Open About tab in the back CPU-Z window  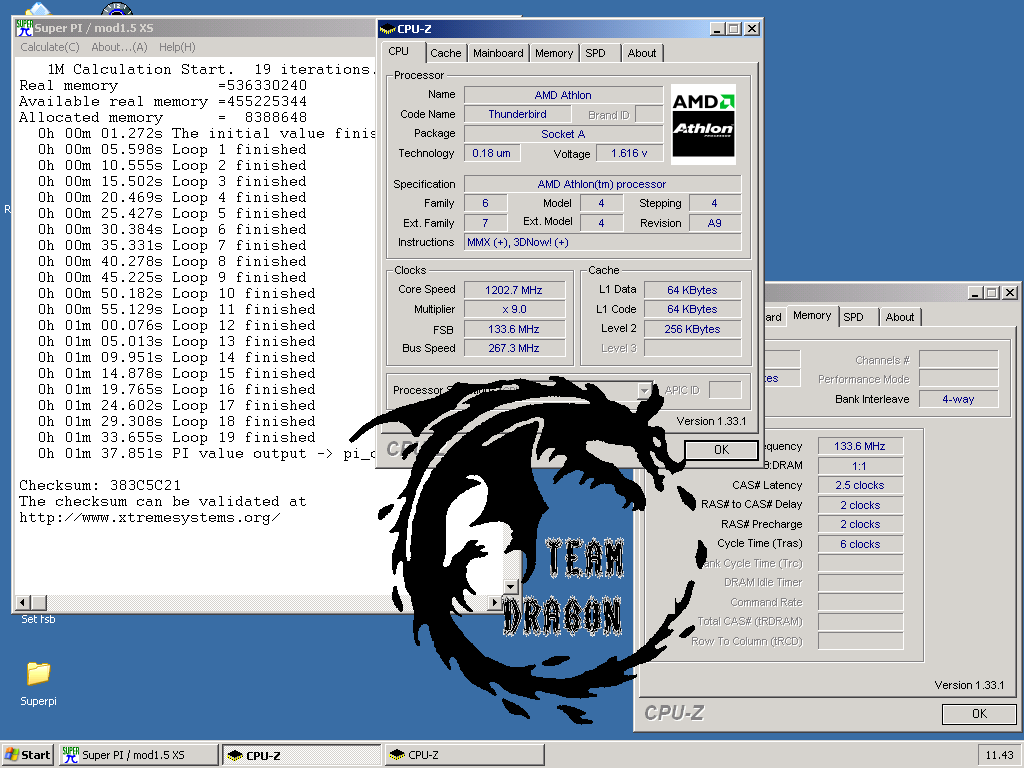(900, 317)
